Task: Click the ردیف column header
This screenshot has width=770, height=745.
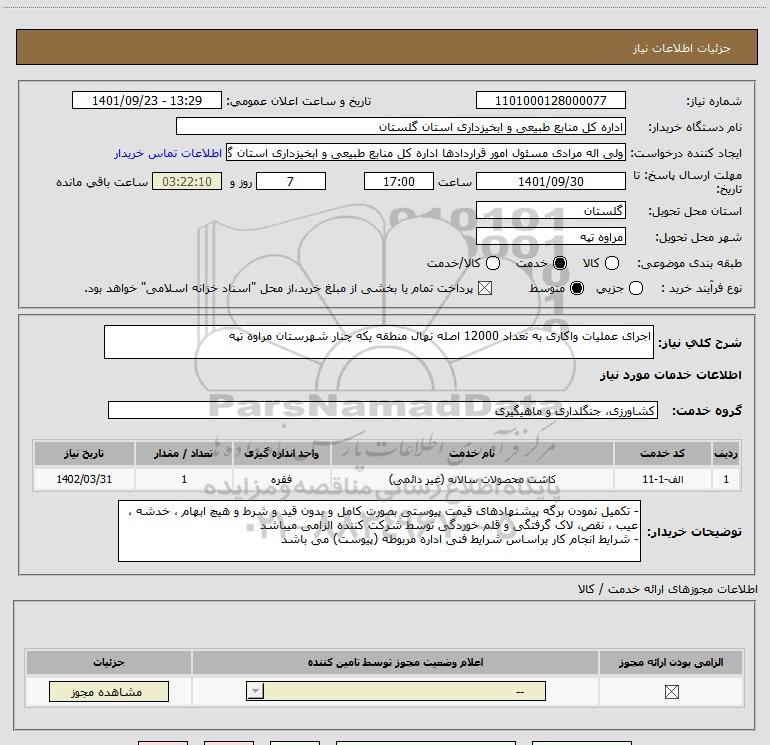Action: [x=726, y=453]
